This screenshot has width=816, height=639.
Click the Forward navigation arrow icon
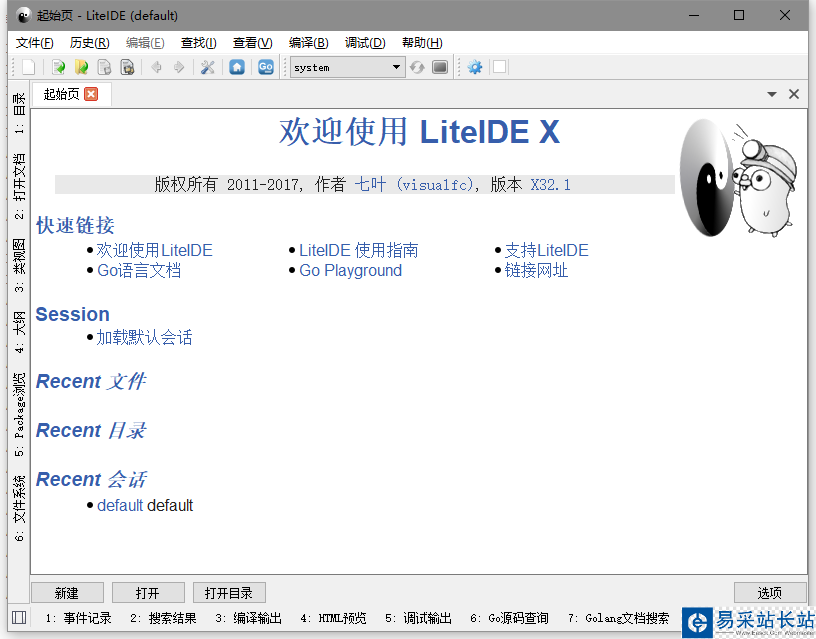coord(179,67)
